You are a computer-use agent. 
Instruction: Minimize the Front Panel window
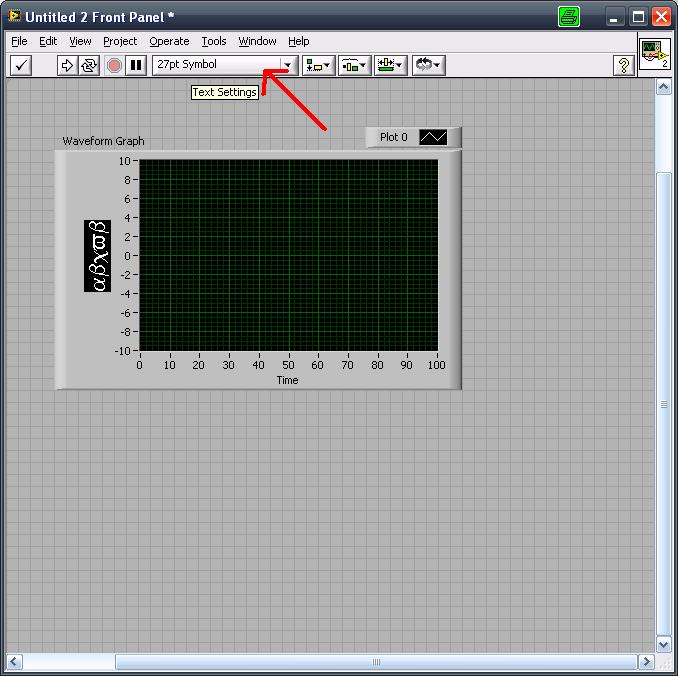614,17
